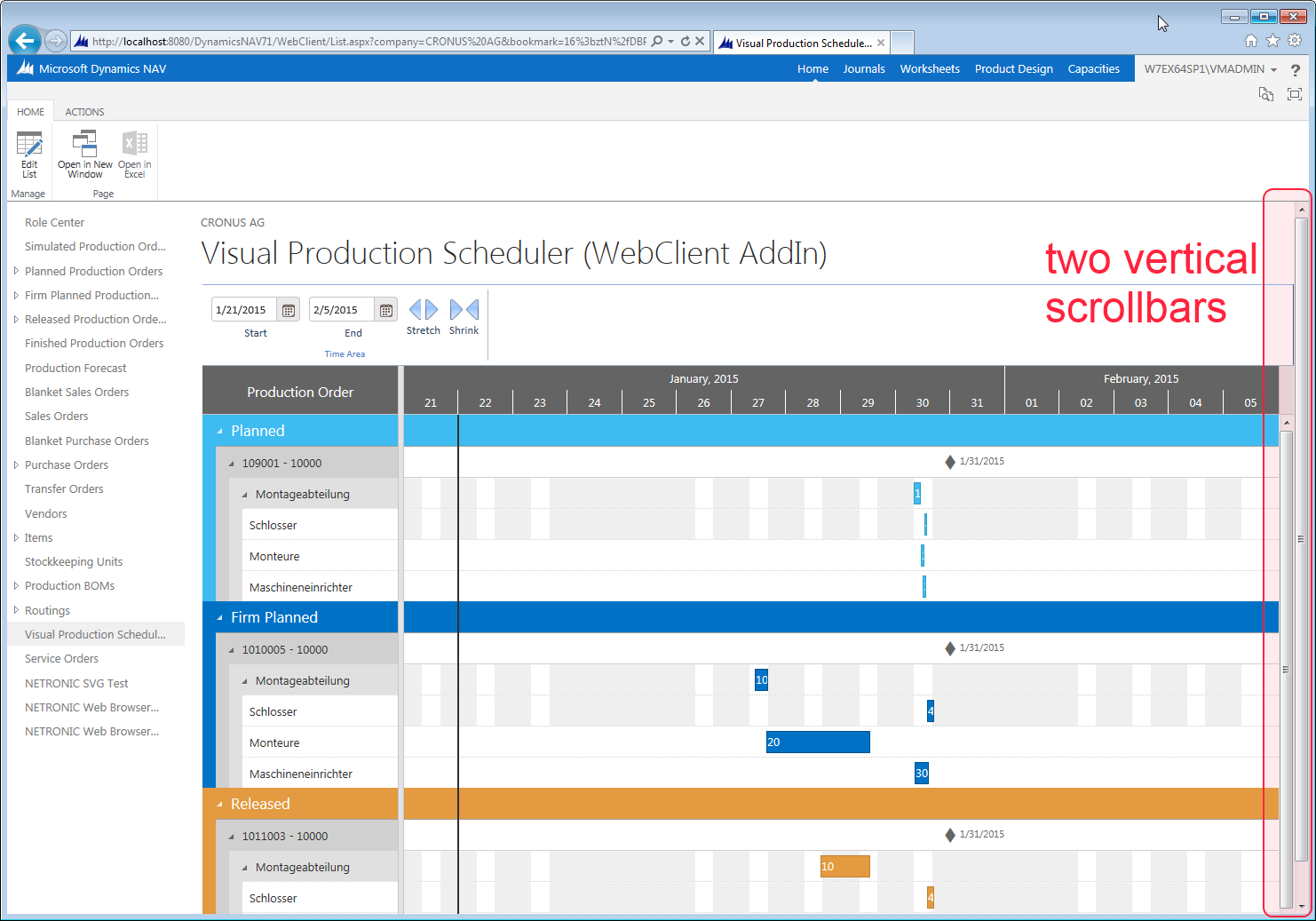Viewport: 1316px width, 921px height.
Task: Expand the Items navigation entry
Action: click(15, 537)
